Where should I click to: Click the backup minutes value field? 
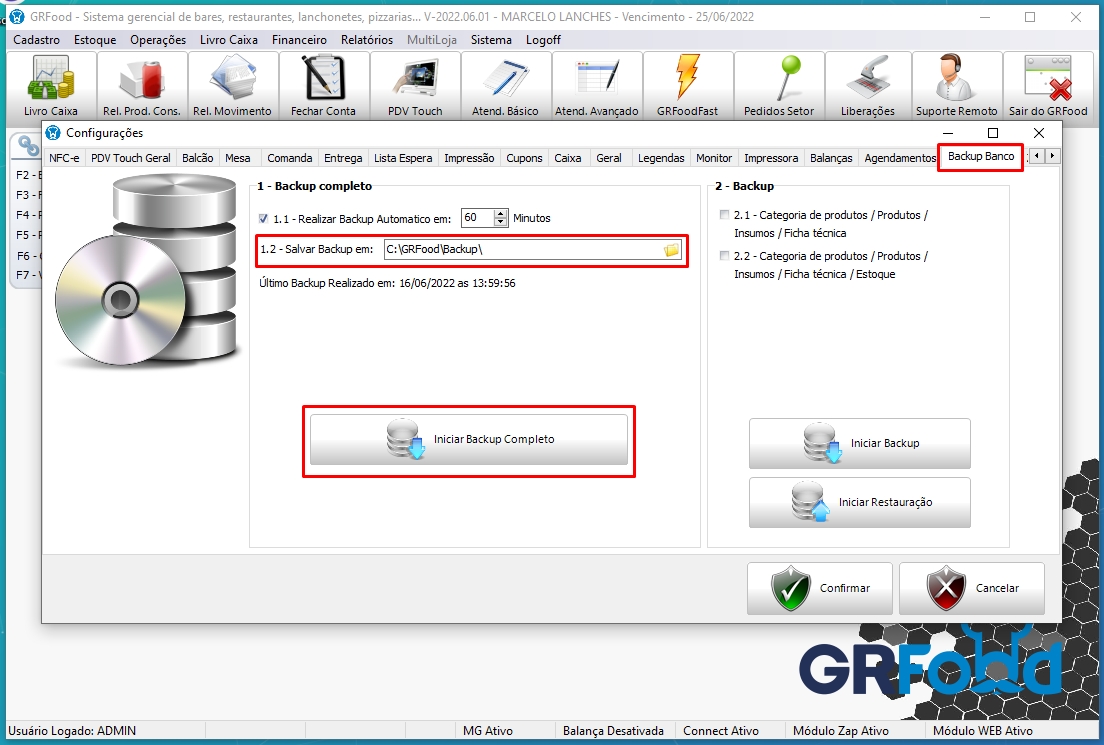coord(478,218)
